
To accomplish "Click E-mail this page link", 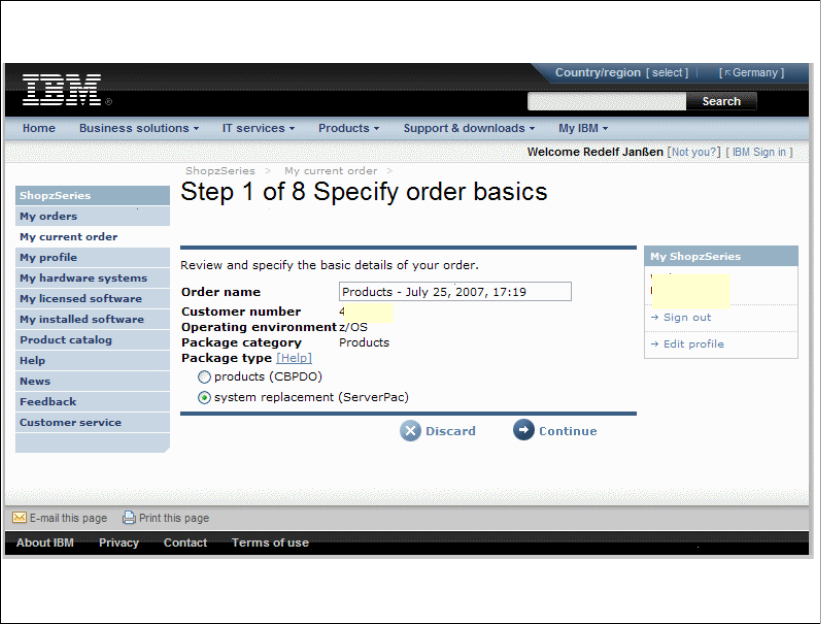I will click(x=68, y=518).
